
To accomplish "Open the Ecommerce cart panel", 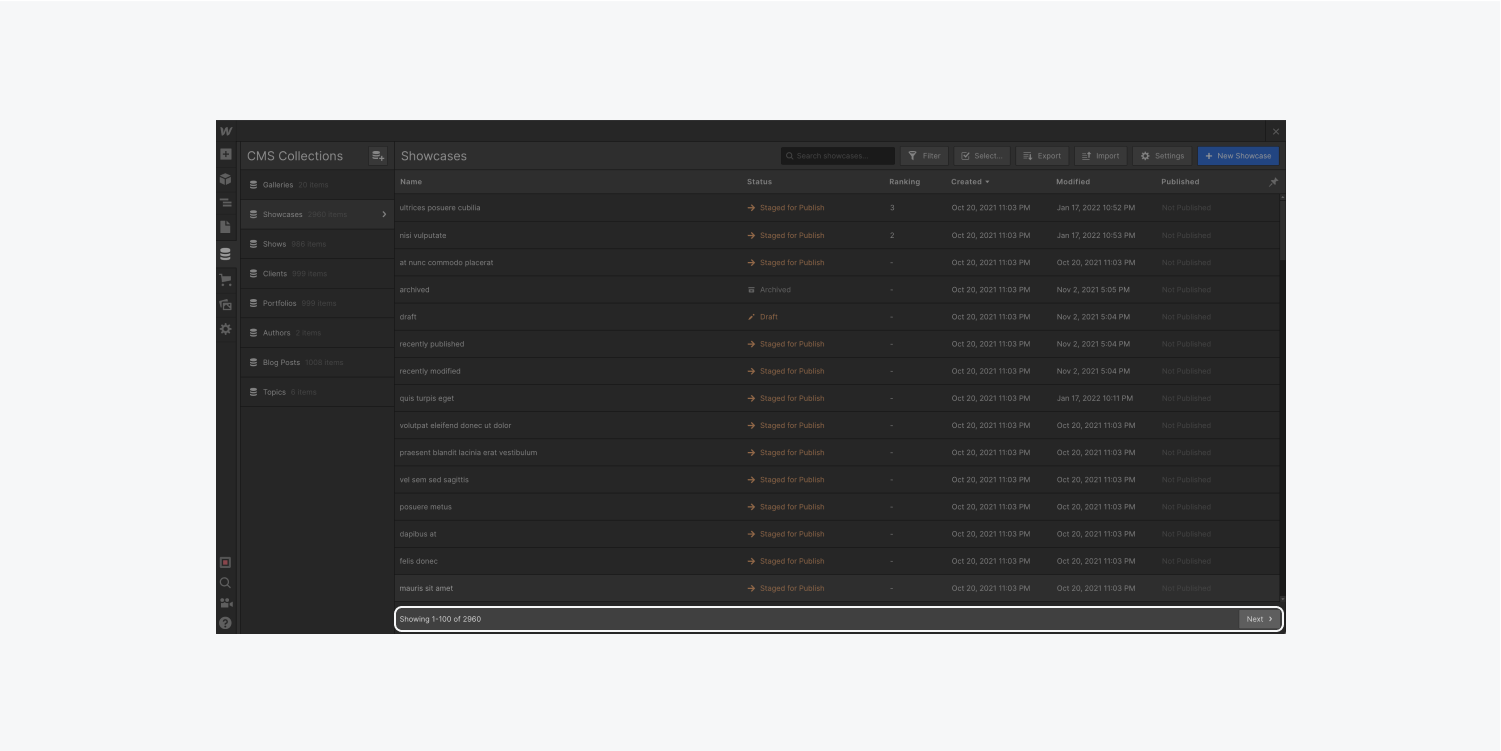I will (226, 280).
